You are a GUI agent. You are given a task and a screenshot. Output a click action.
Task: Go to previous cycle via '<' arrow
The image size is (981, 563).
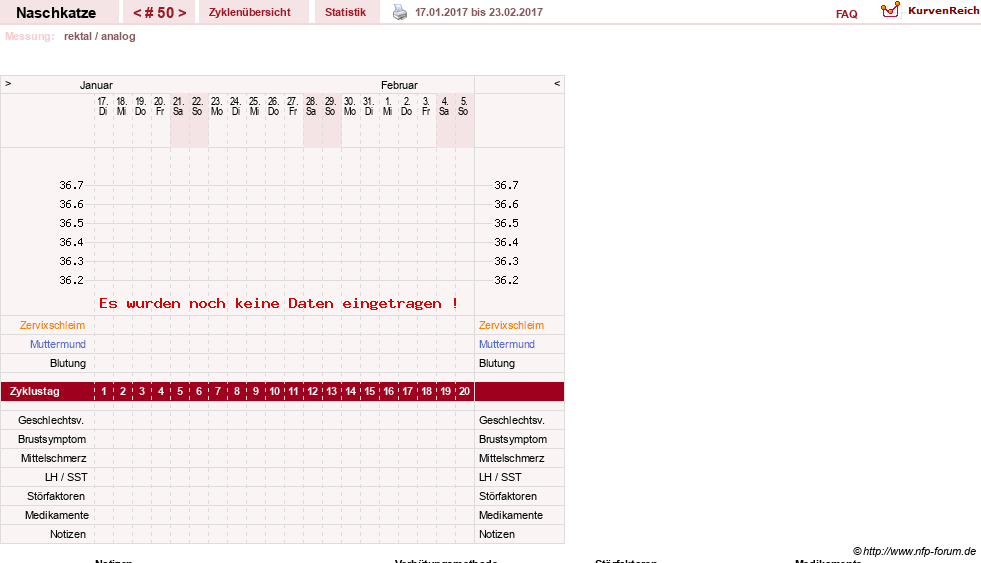[x=137, y=13]
